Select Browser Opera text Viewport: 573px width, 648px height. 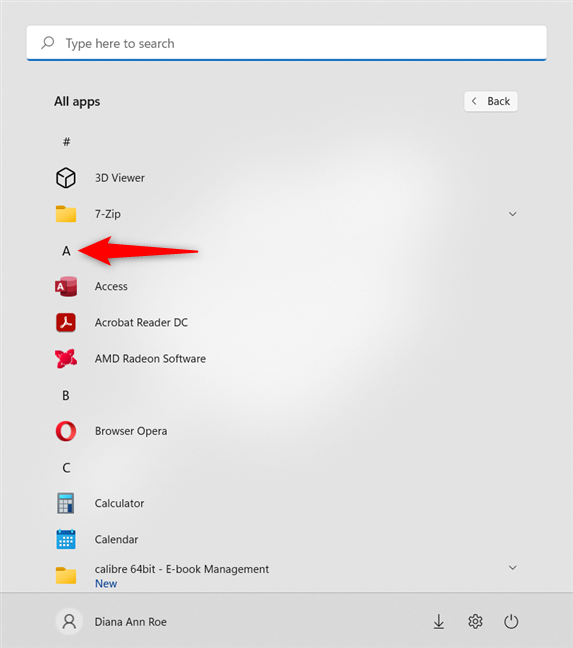tap(131, 431)
